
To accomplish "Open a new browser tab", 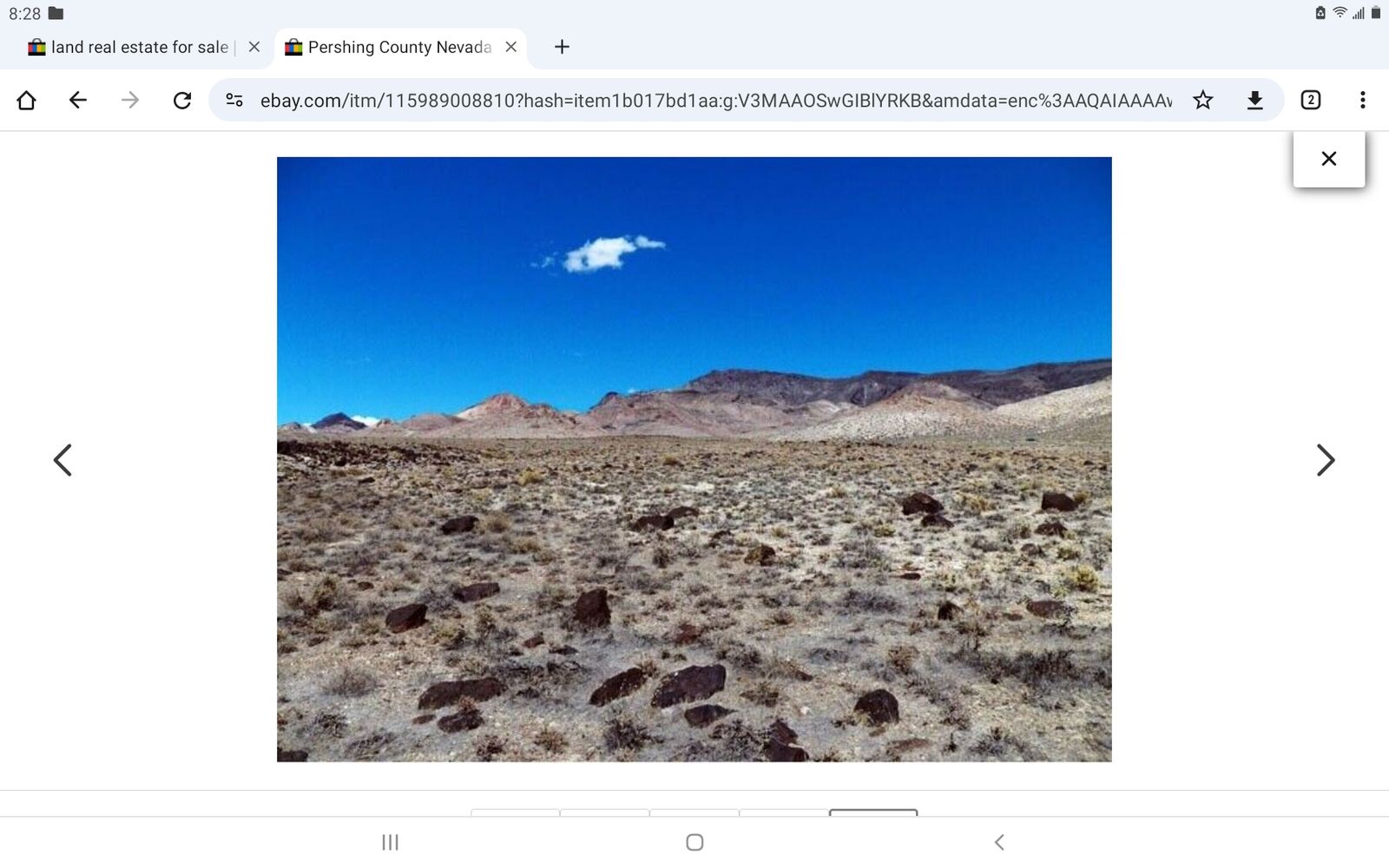I will [562, 47].
